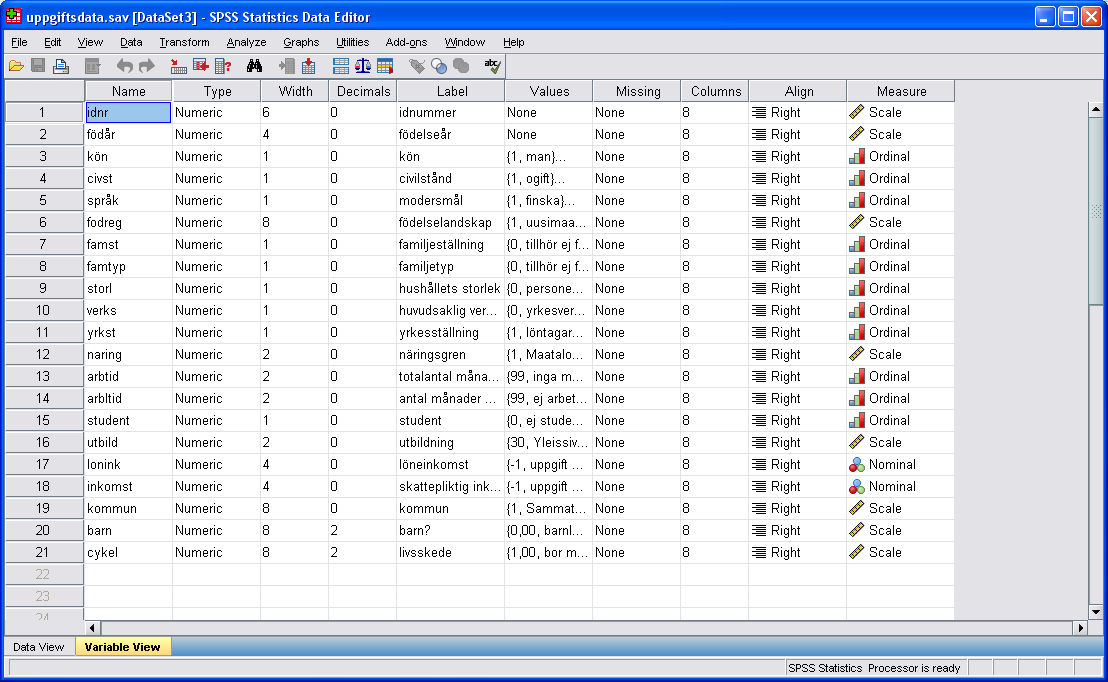Click the Values column header

pos(549,91)
